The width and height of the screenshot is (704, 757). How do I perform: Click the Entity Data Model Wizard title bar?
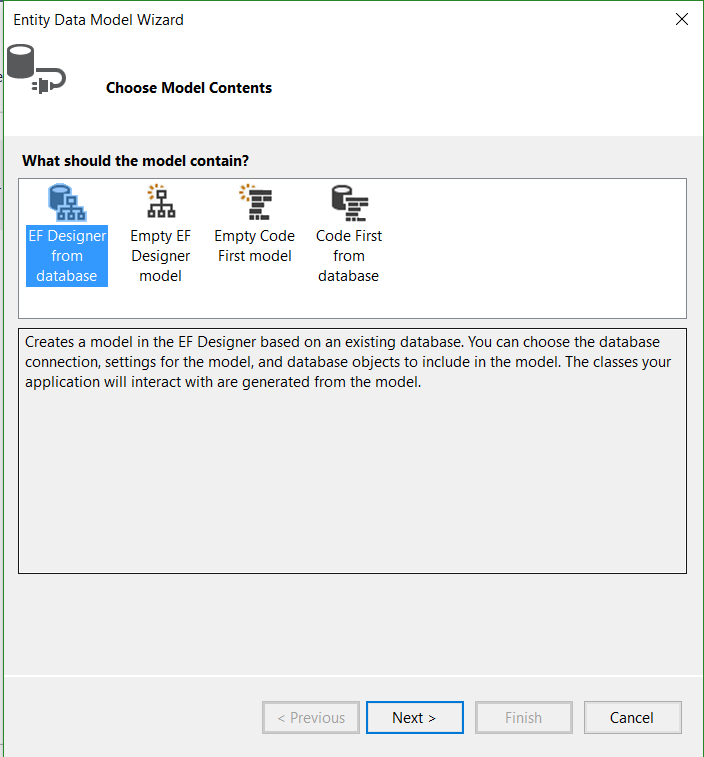click(x=338, y=19)
